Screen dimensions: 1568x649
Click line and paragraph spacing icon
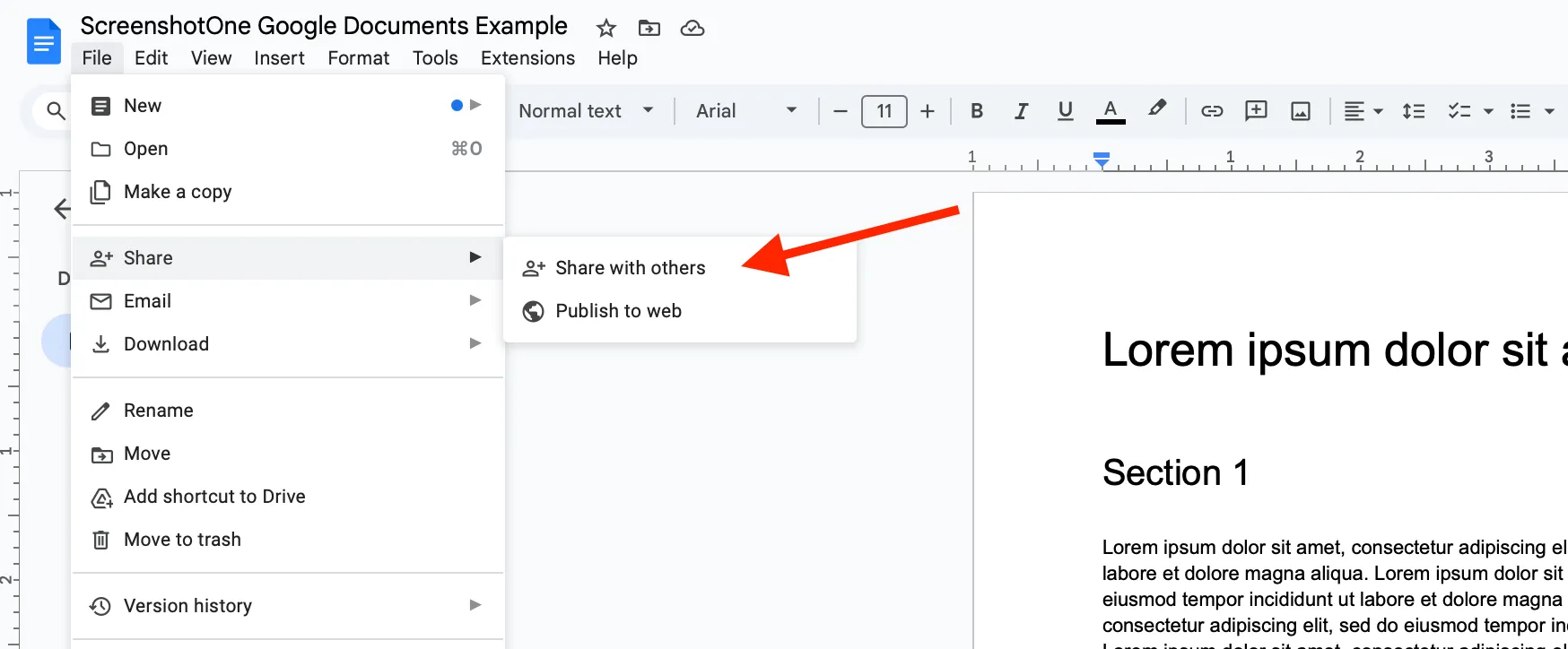pos(1414,111)
